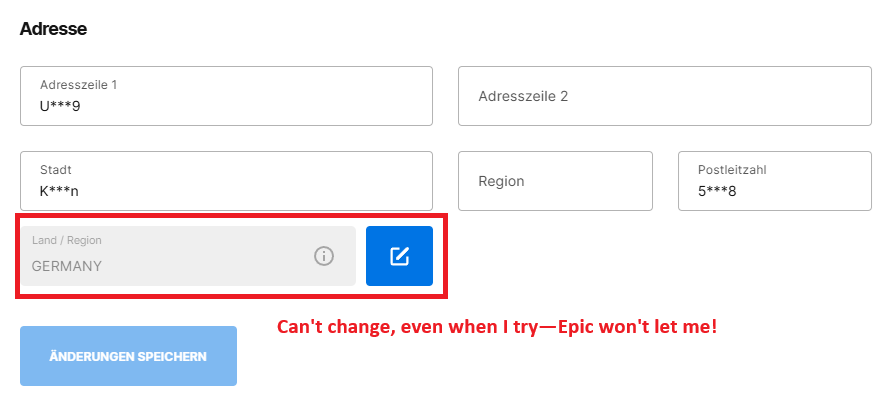Click the masked address value U***9

pyautogui.click(x=60, y=106)
